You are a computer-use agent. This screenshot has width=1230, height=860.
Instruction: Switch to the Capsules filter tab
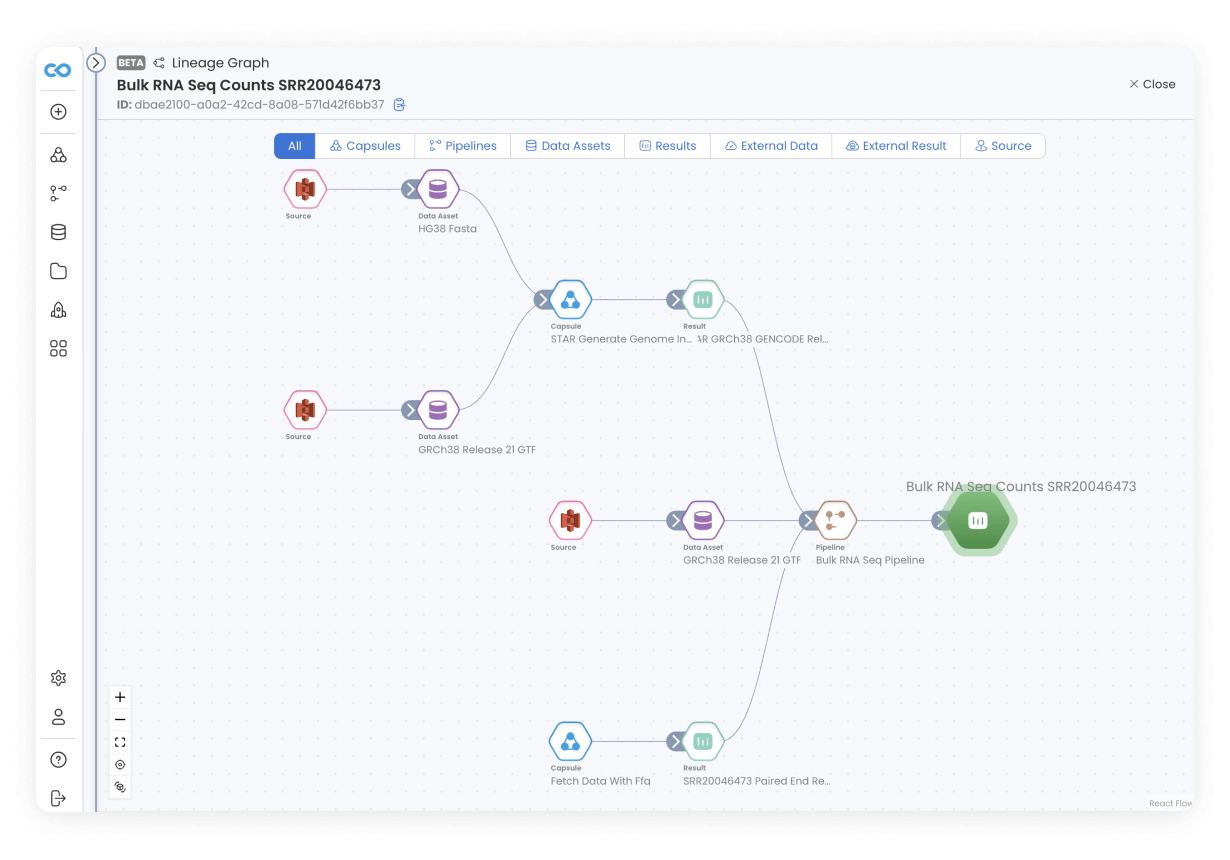[365, 145]
